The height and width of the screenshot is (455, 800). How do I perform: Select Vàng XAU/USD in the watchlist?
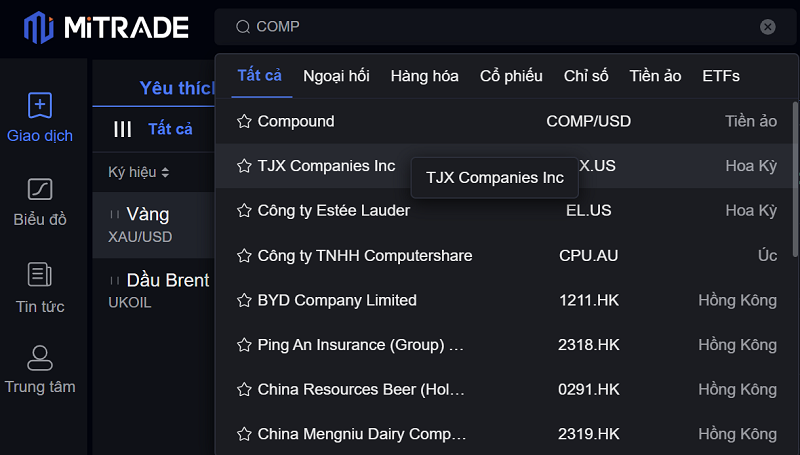point(150,224)
